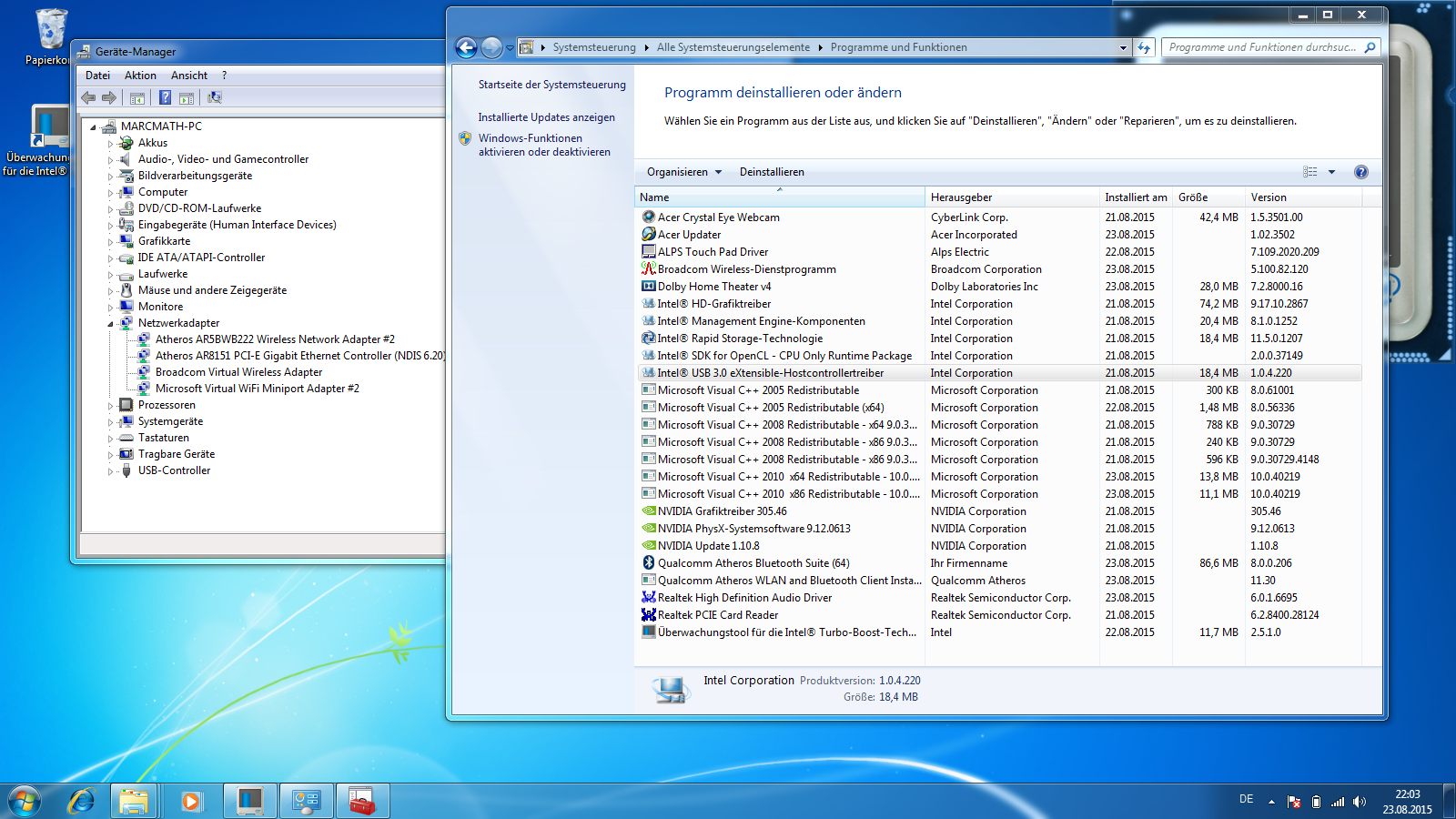Open the Ansicht menu in Geräte-Manager
Viewport: 1456px width, 819px height.
click(189, 76)
